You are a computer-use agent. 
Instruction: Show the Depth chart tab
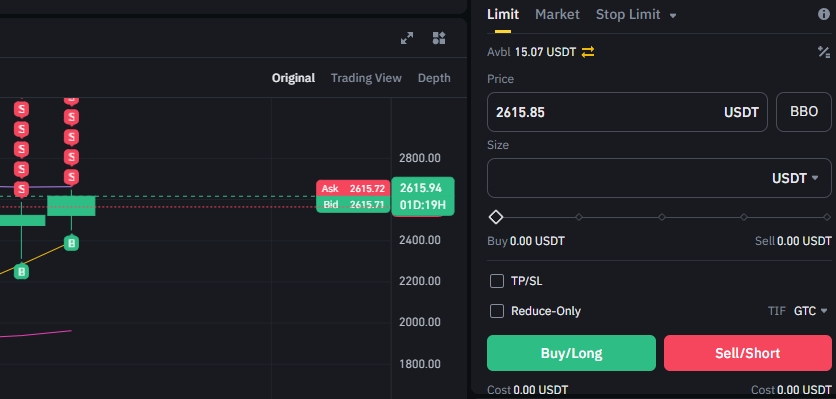click(434, 78)
